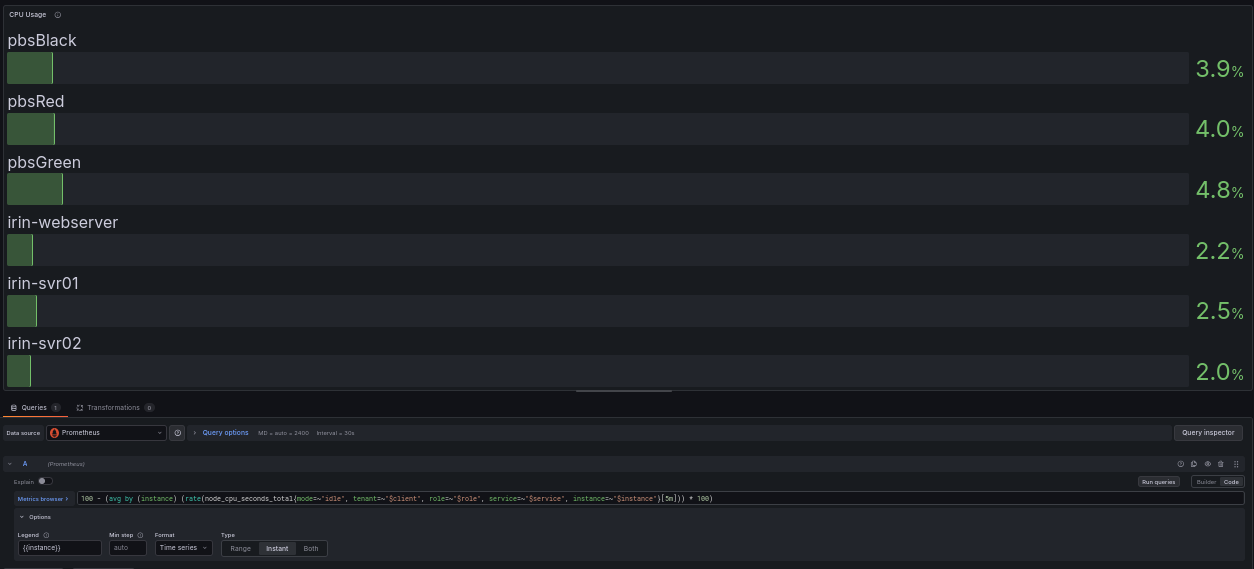This screenshot has width=1254, height=569.
Task: Click the pbsBlack CPU bar gauge
Action: click(x=598, y=68)
